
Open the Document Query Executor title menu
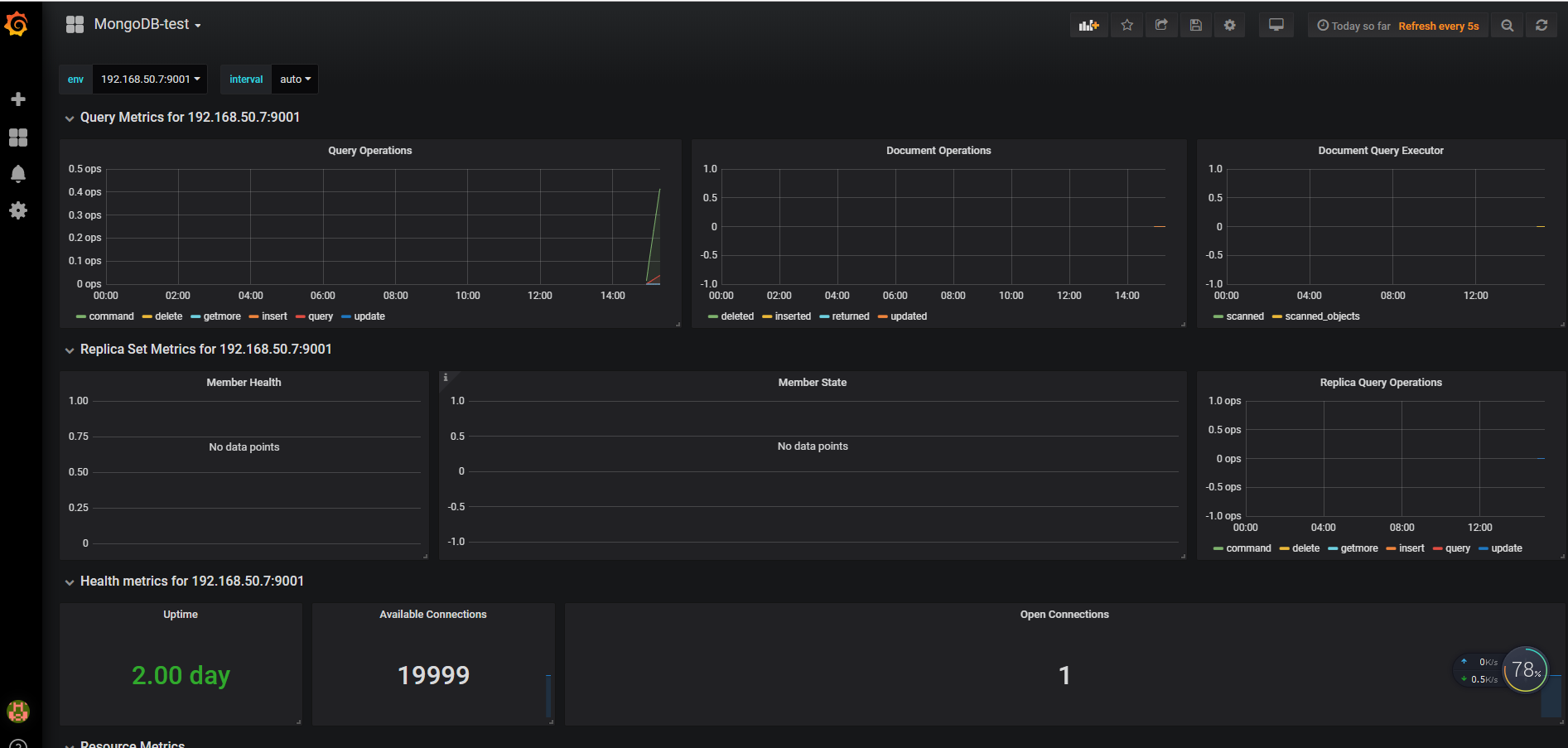(x=1381, y=151)
